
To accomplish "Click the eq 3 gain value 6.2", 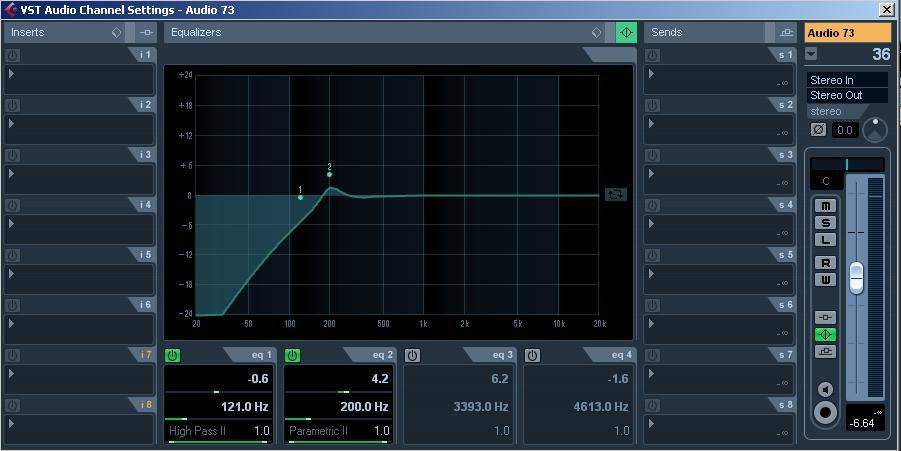I will click(500, 379).
